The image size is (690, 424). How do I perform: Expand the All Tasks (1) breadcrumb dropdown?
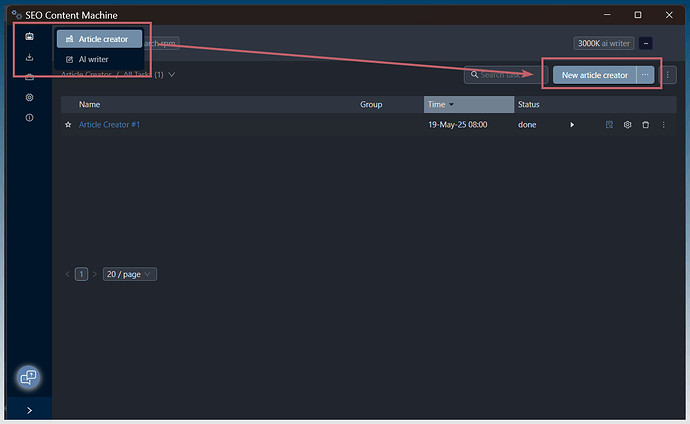pyautogui.click(x=172, y=74)
